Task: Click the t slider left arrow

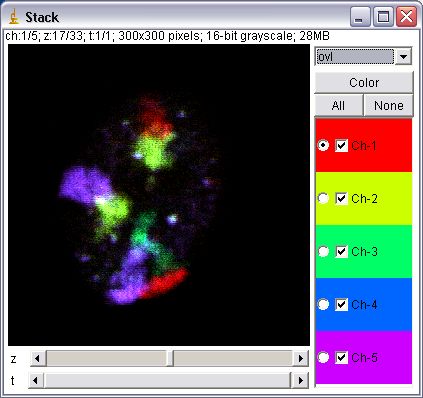Action: point(36,380)
